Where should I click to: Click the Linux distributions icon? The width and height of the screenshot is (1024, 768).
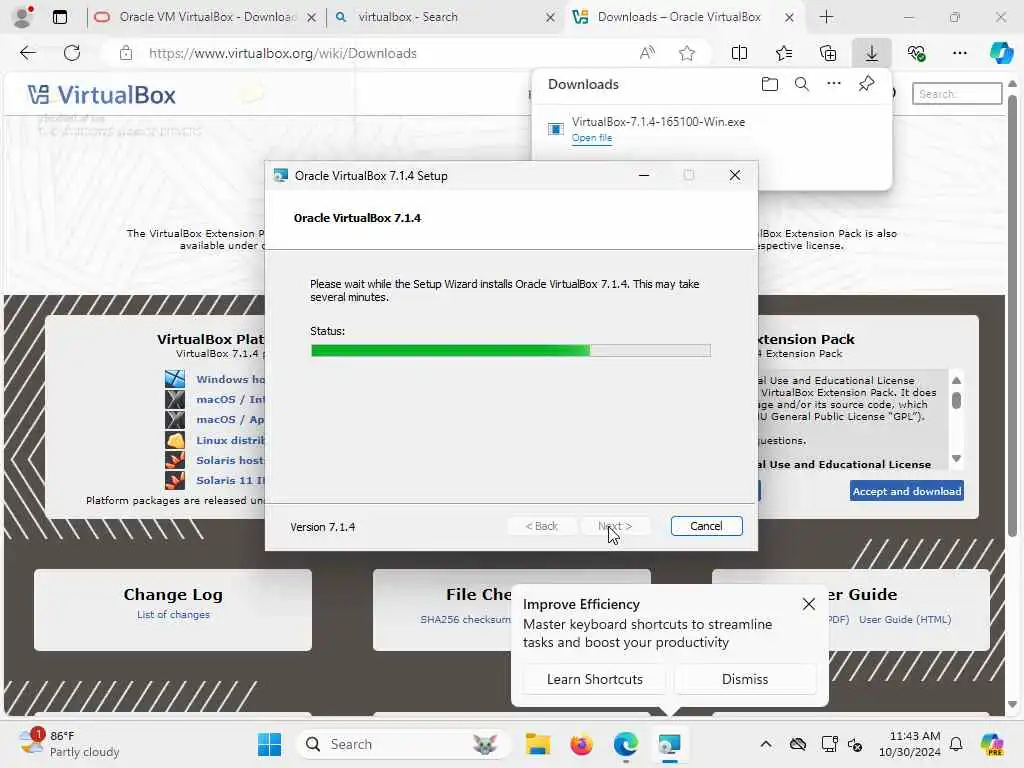coord(175,440)
